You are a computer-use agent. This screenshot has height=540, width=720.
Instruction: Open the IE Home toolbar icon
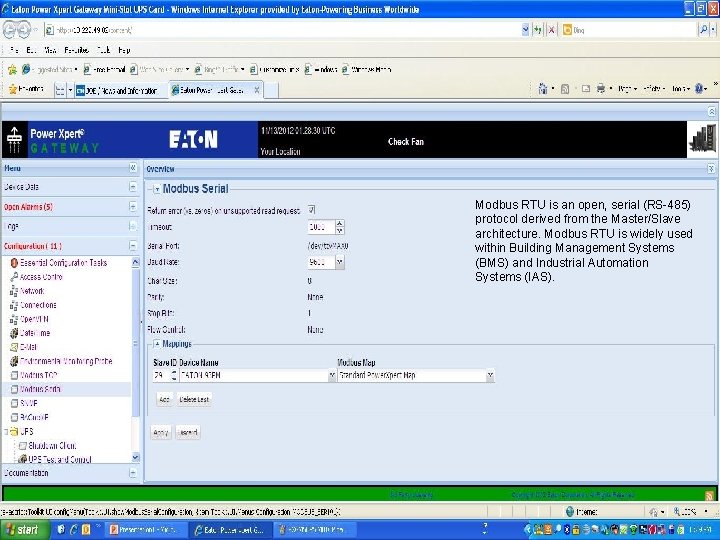[543, 89]
